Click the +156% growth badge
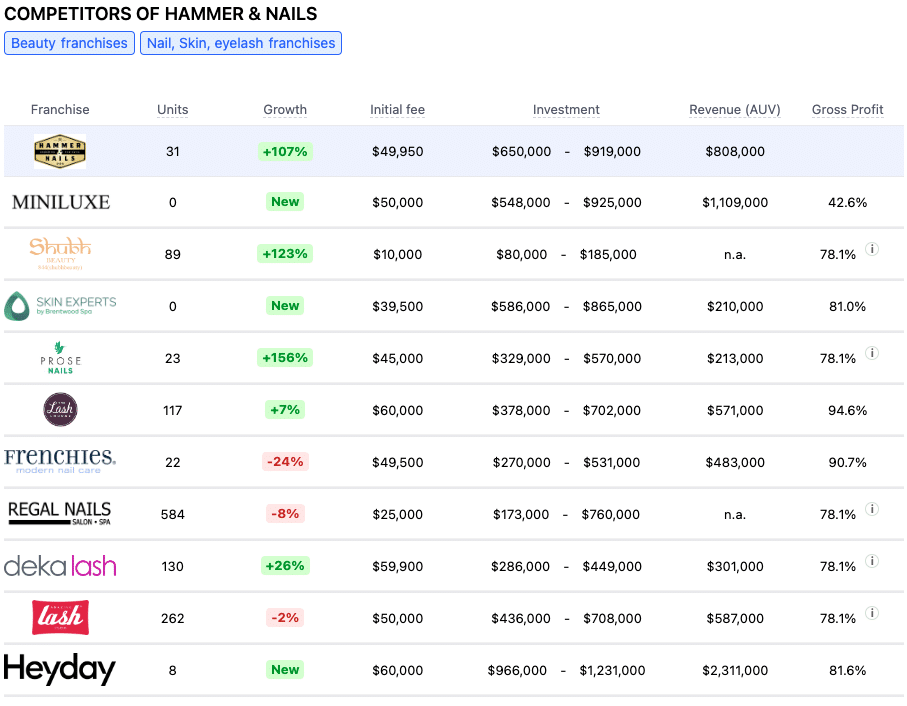The height and width of the screenshot is (706, 907). [x=285, y=358]
